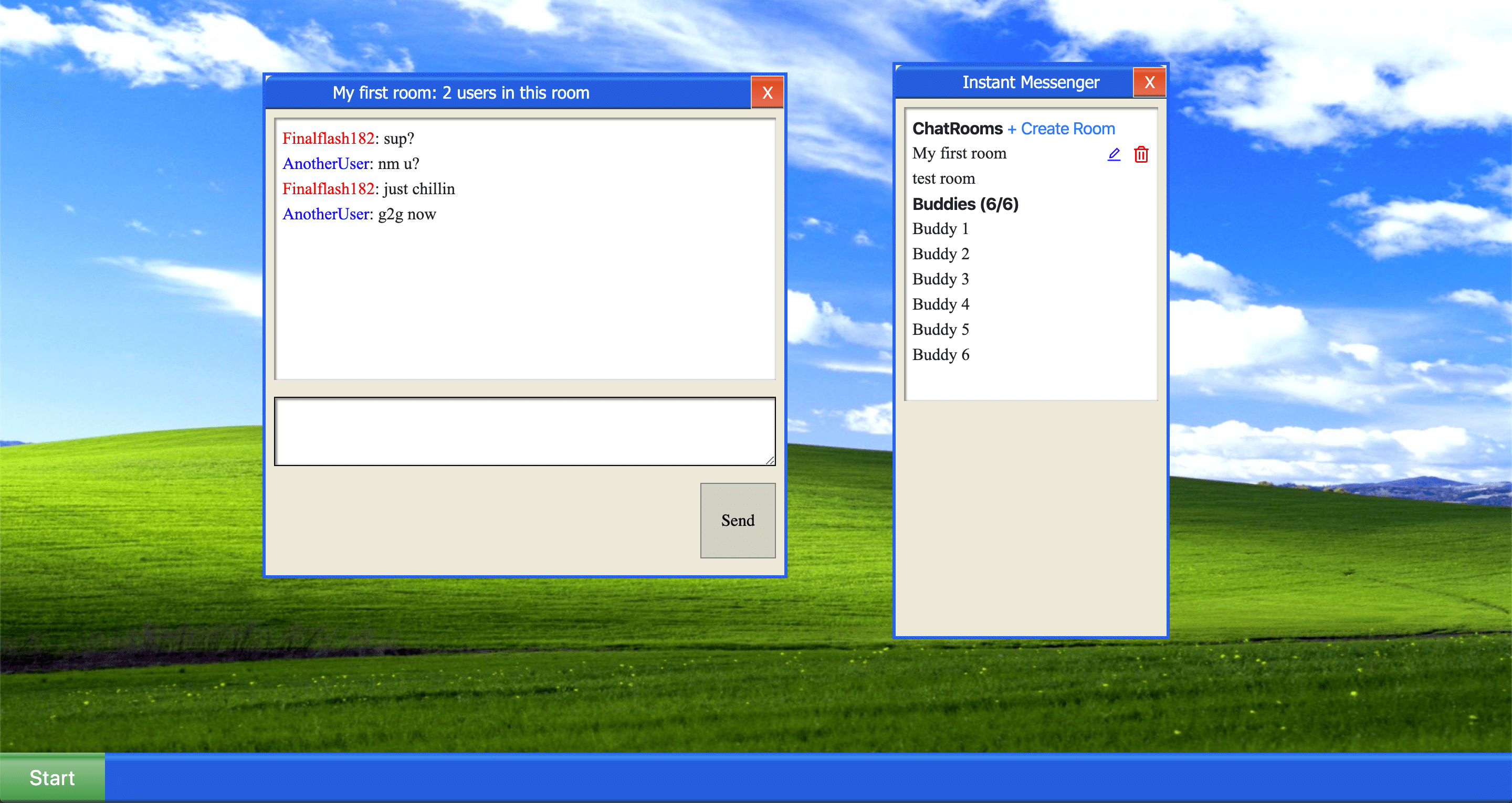Image resolution: width=1512 pixels, height=803 pixels.
Task: Click the ChatRooms heading
Action: tap(957, 129)
